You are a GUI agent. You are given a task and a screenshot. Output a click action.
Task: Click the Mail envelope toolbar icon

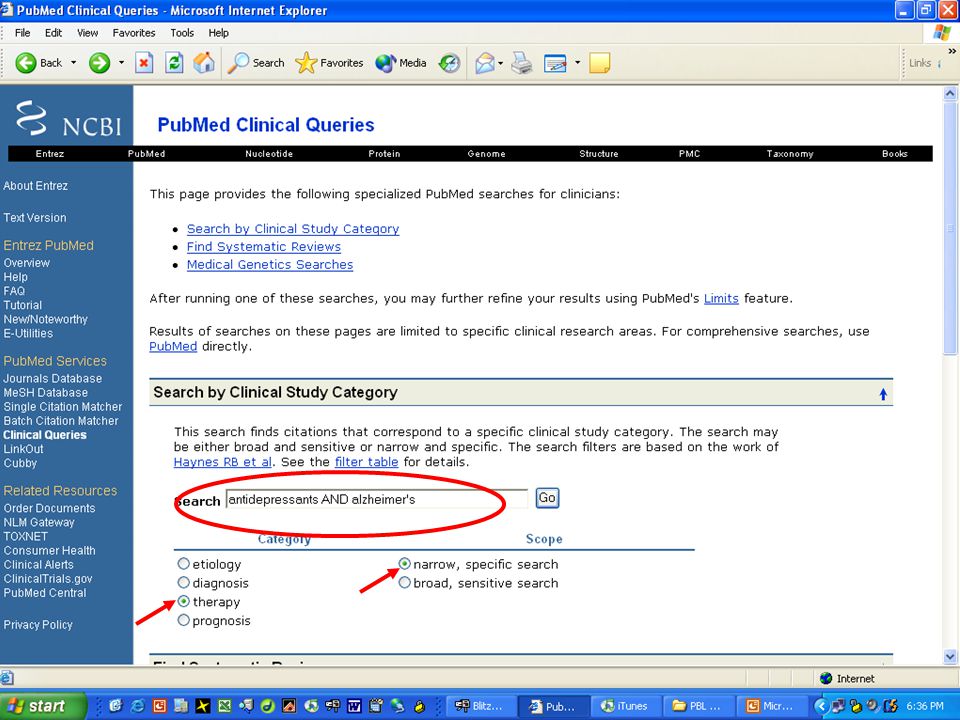pyautogui.click(x=484, y=62)
